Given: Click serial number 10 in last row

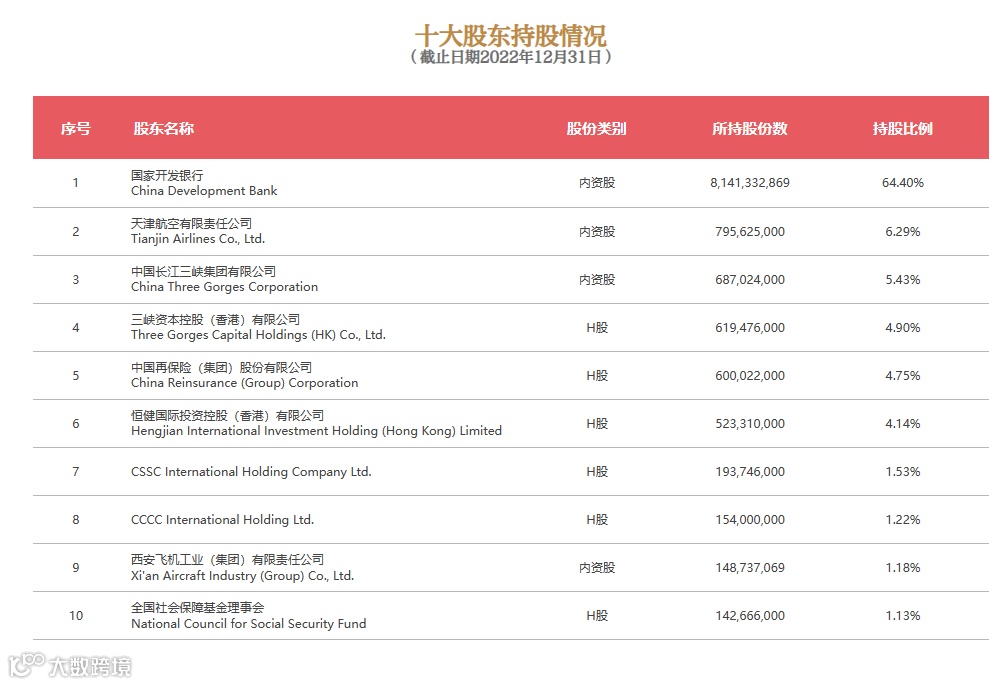Looking at the screenshot, I should pos(76,616).
